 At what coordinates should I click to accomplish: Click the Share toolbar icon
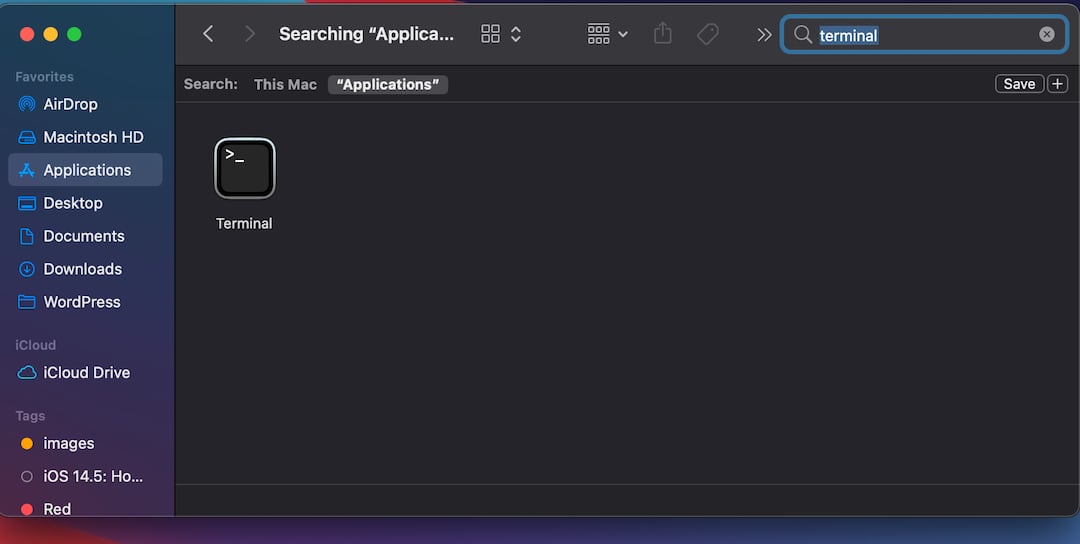click(662, 34)
